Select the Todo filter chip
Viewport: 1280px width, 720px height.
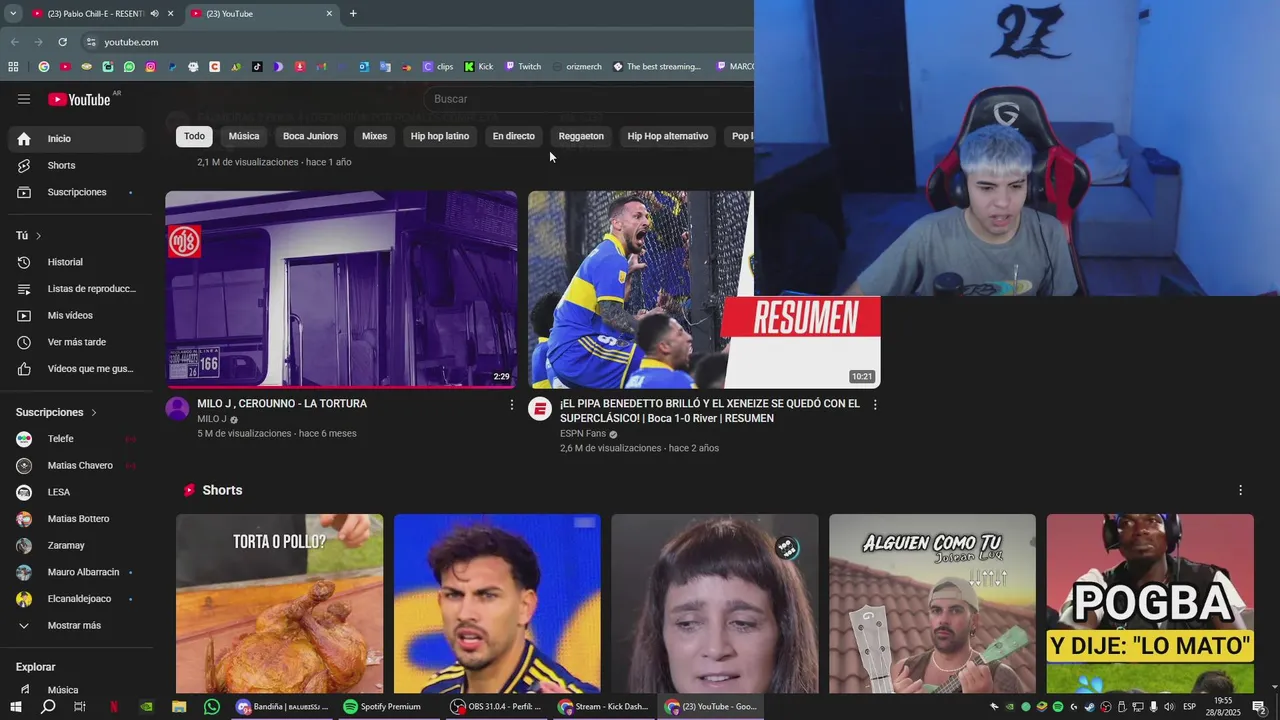pos(194,136)
